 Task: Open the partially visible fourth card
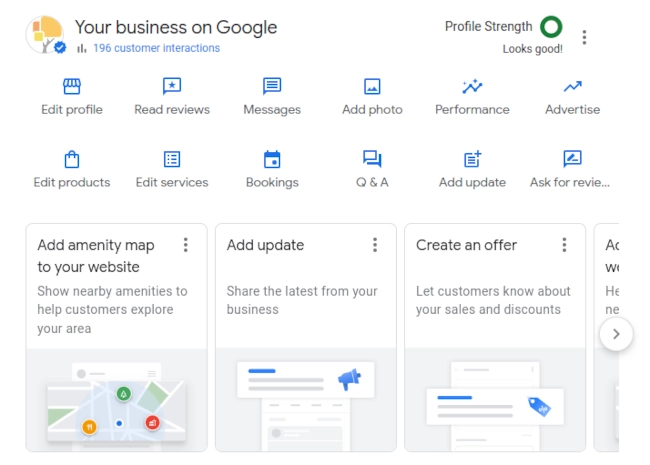[x=607, y=337]
